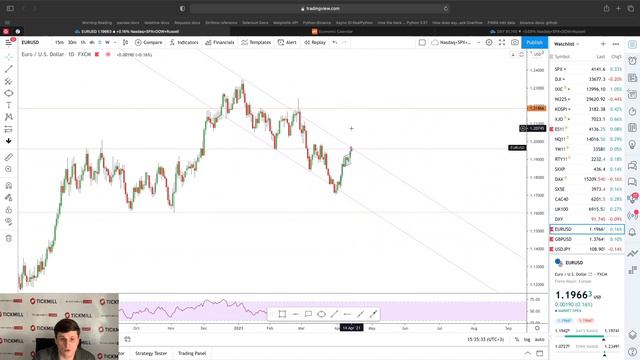The image size is (640, 360).
Task: Toggle the select layout square icon
Action: point(422,42)
